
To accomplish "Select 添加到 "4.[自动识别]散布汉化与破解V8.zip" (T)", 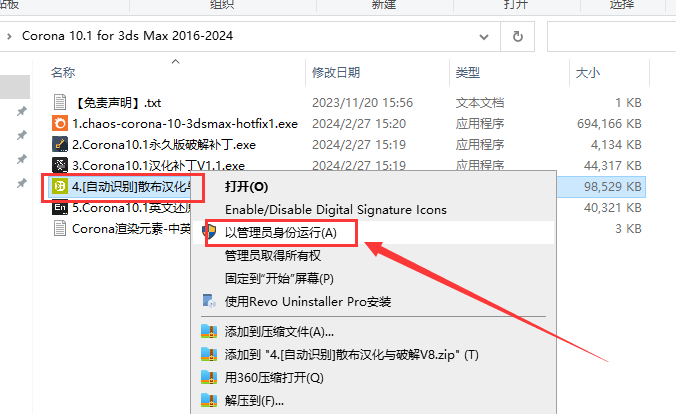I will (352, 355).
